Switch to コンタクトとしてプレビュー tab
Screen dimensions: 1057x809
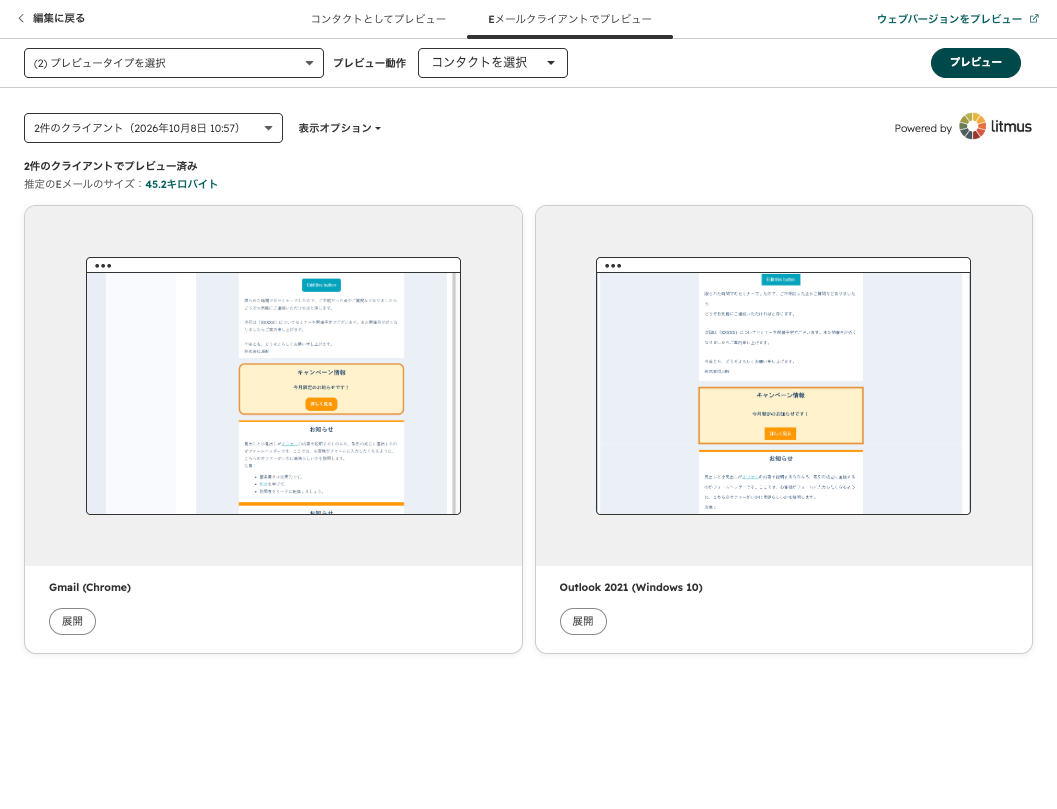point(378,19)
